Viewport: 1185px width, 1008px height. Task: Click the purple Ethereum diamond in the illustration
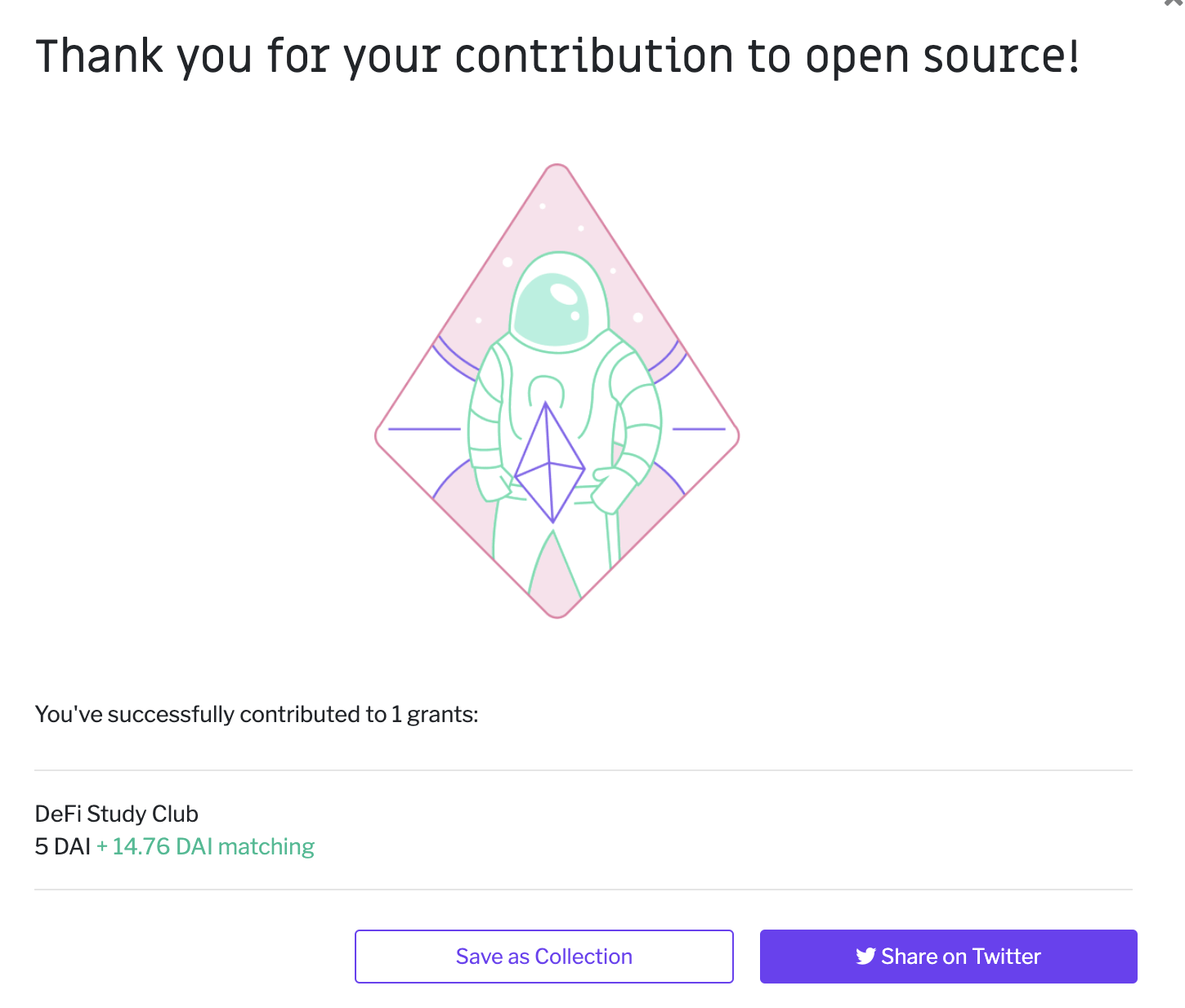point(550,466)
